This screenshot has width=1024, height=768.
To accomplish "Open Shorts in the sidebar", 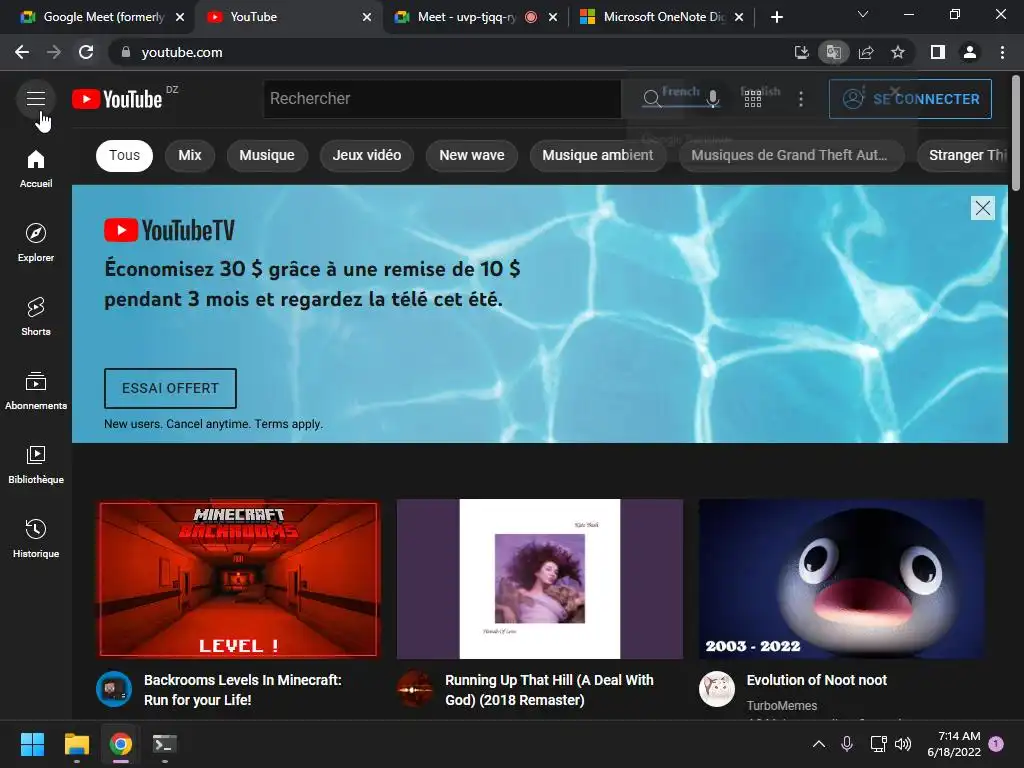I will 36,317.
